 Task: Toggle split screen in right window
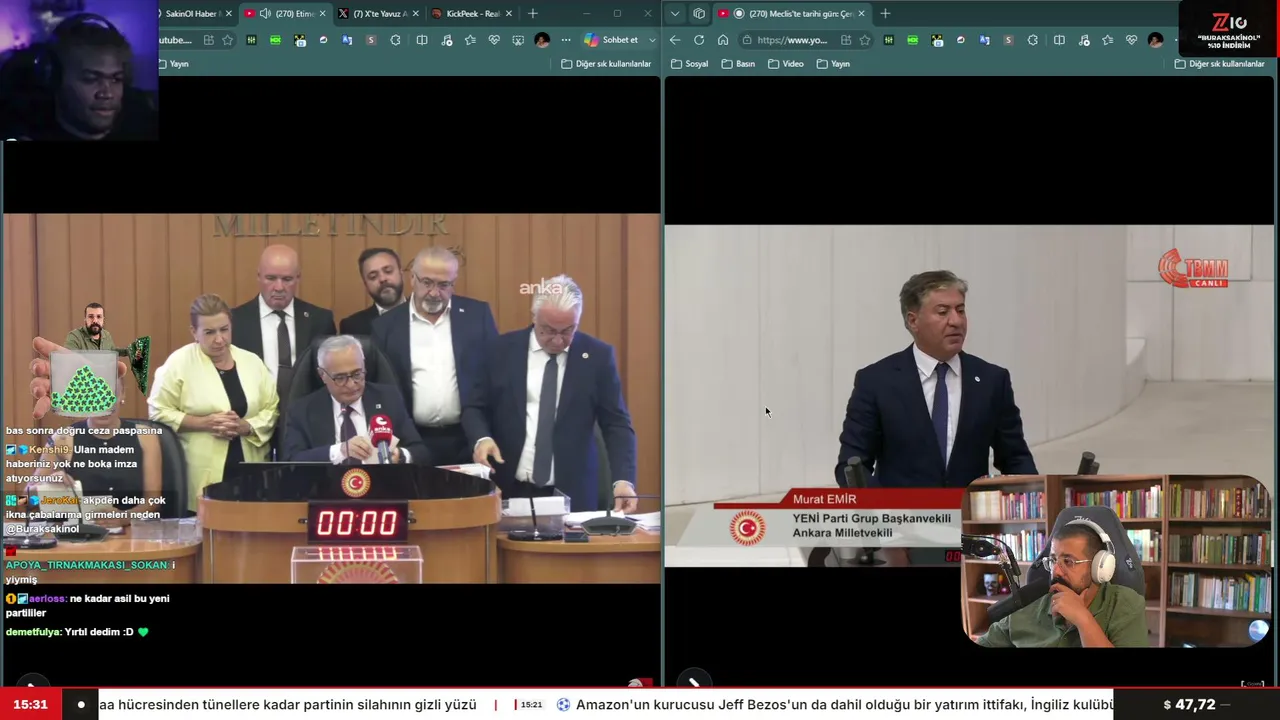tap(1059, 40)
